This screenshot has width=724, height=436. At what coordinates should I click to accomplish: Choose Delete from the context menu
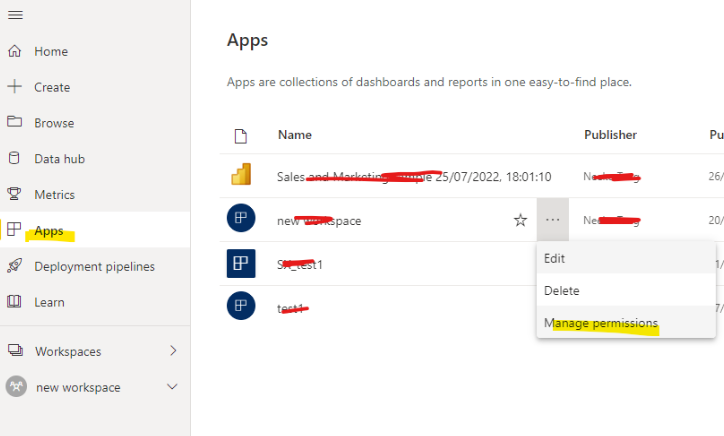[626, 291]
